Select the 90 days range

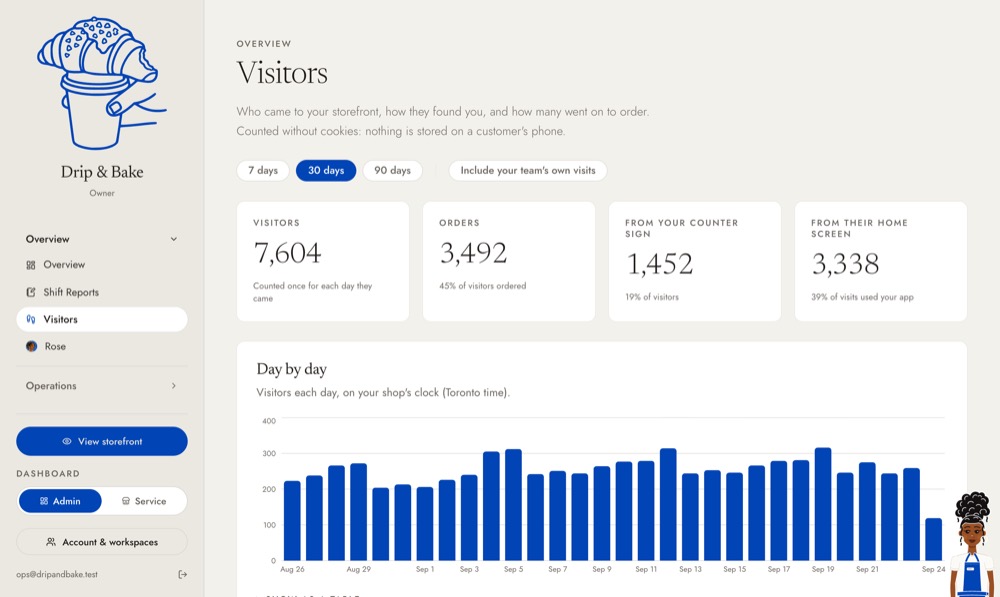point(392,170)
